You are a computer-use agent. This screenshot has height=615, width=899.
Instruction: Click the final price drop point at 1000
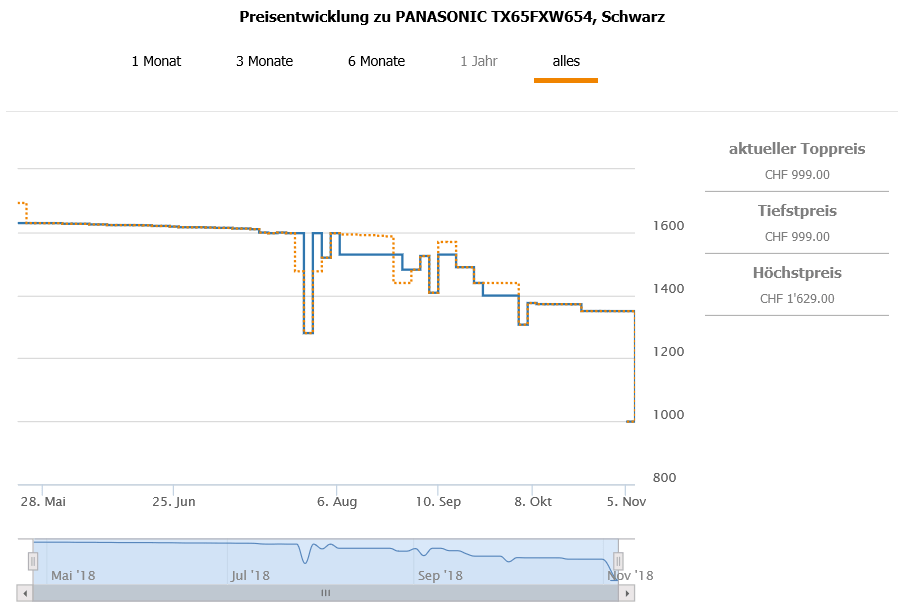click(x=631, y=421)
